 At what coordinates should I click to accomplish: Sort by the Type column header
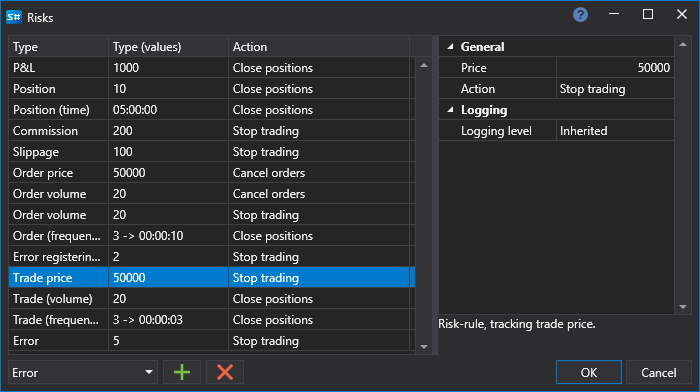[58, 46]
